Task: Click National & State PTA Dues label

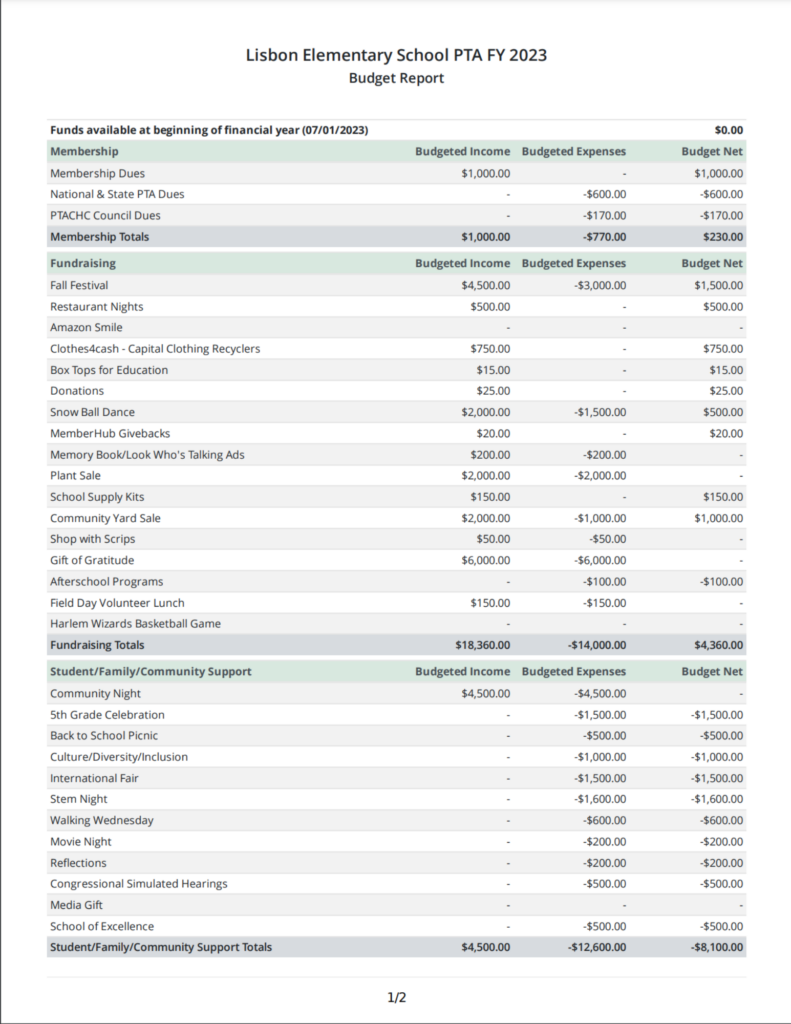Action: coord(117,194)
